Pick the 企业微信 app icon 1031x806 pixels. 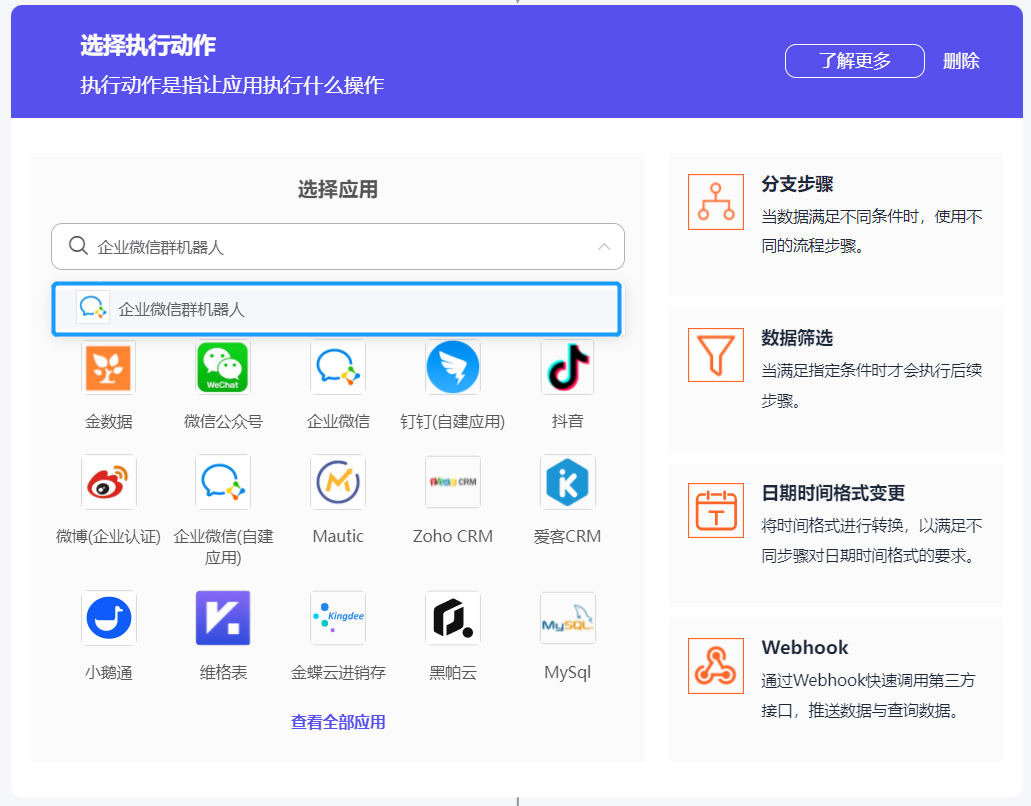[338, 367]
